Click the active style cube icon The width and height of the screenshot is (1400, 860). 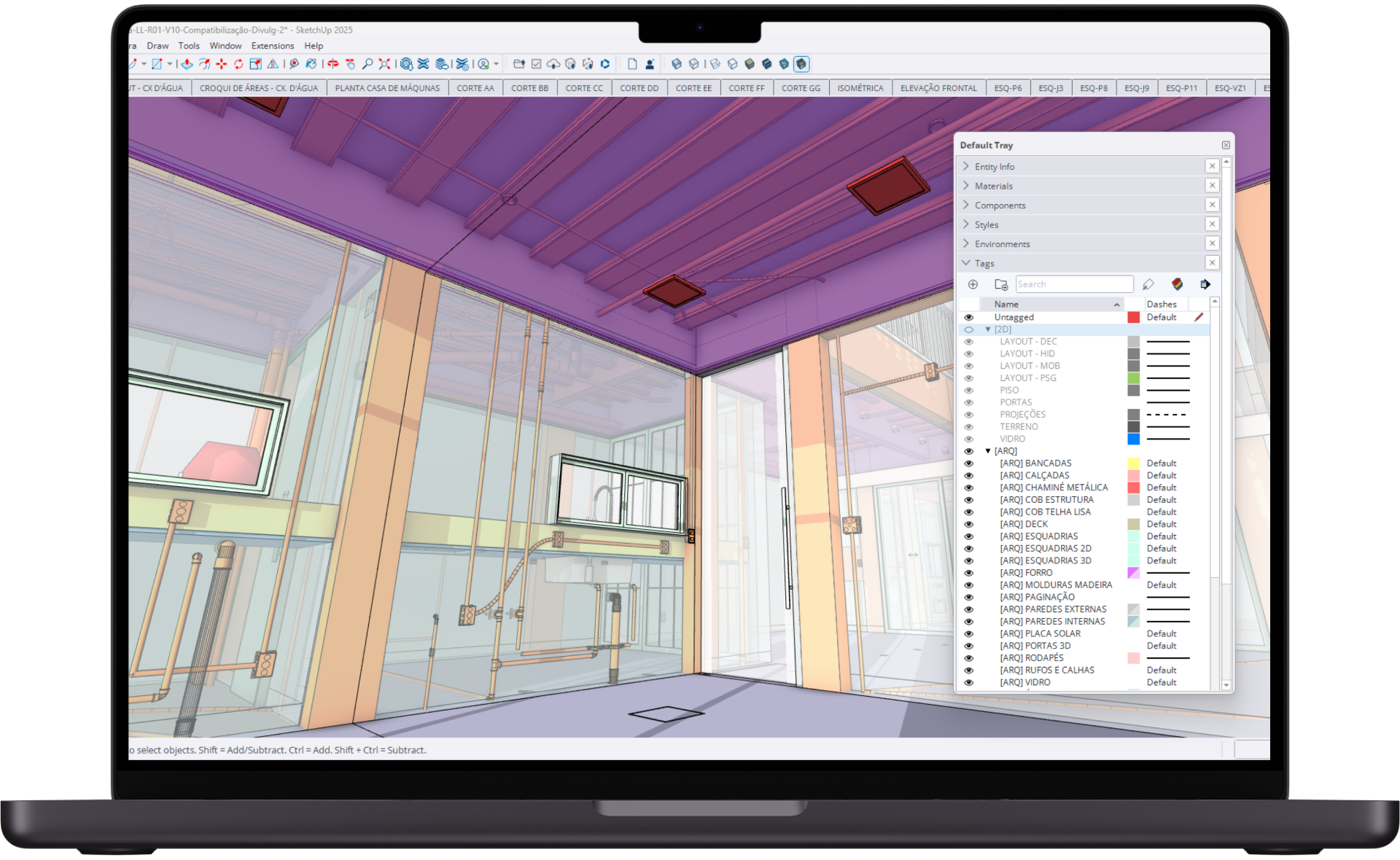(x=801, y=64)
